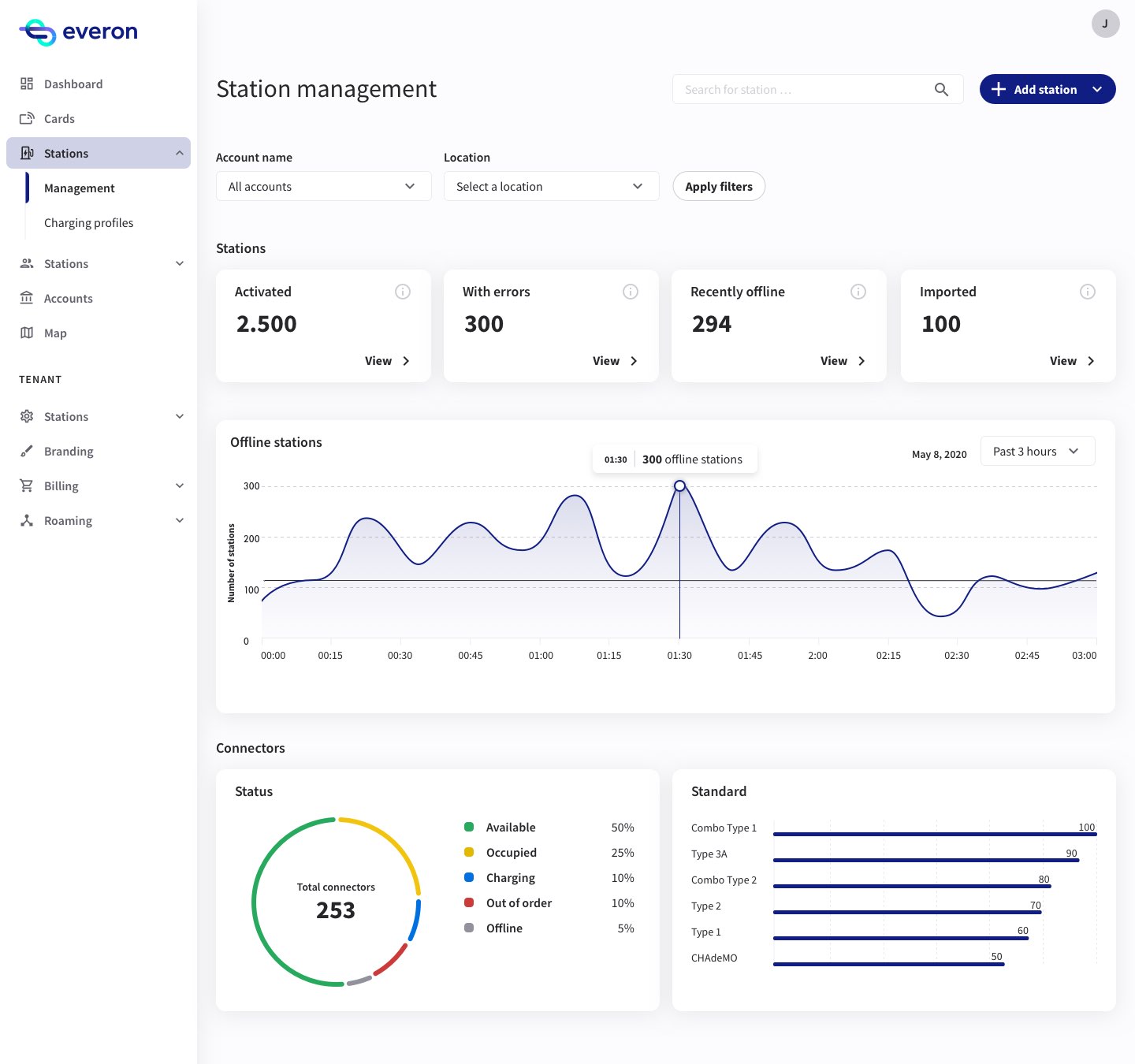Click the Billing cart icon
Viewport: 1135px width, 1064px height.
(x=27, y=485)
